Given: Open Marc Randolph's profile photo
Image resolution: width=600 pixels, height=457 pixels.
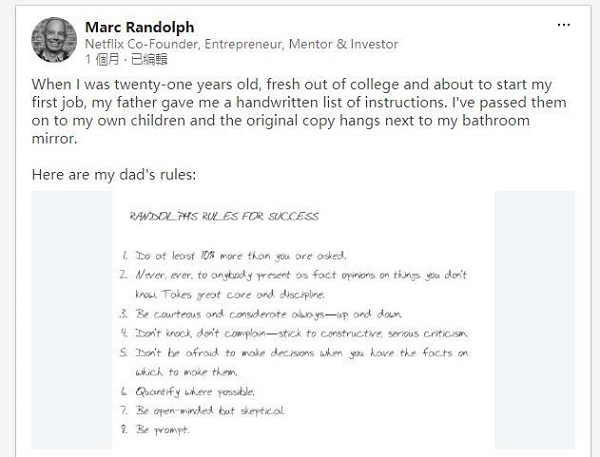Looking at the screenshot, I should (54, 40).
